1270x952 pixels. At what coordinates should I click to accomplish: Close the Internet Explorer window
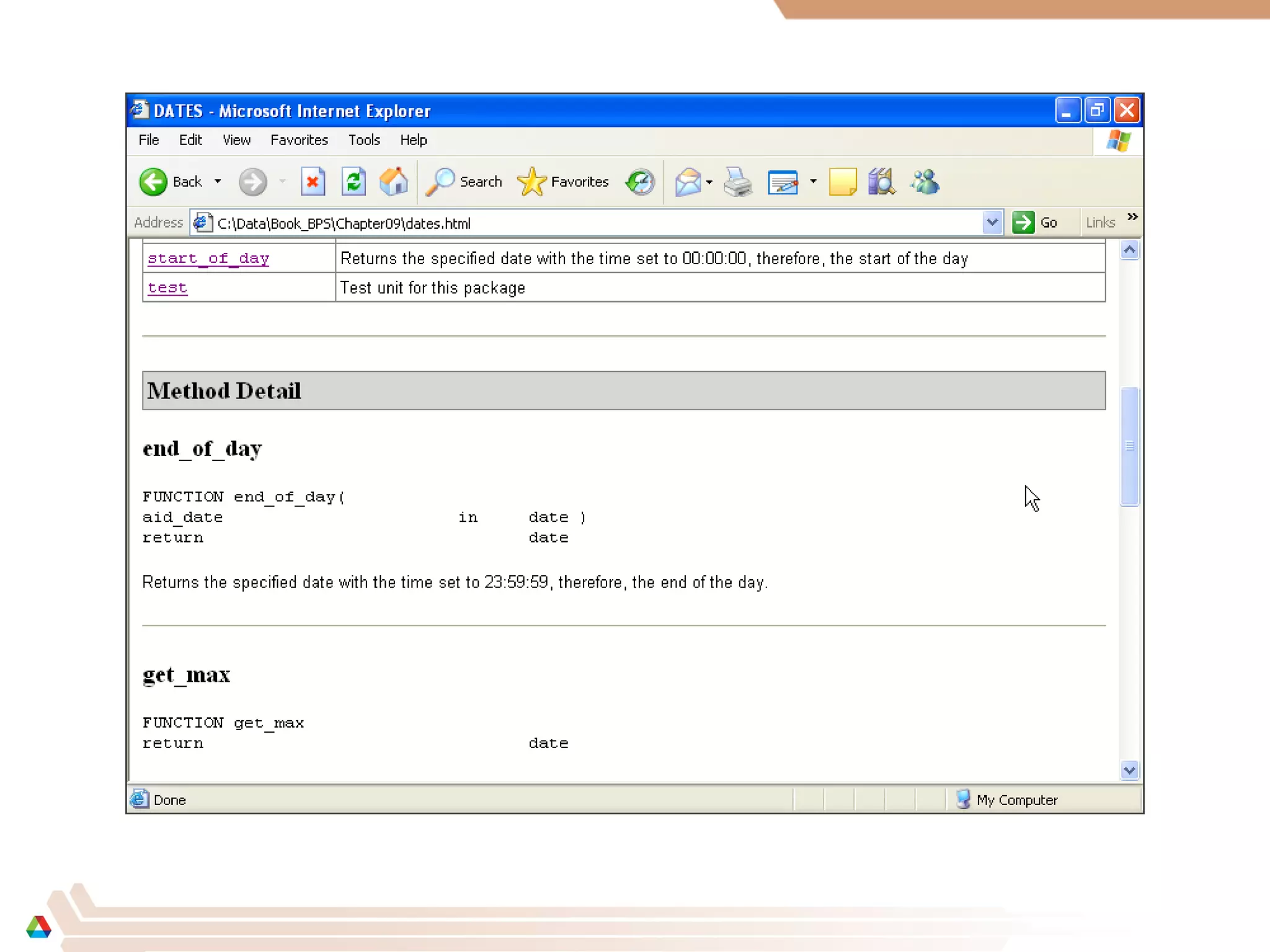pyautogui.click(x=1127, y=110)
